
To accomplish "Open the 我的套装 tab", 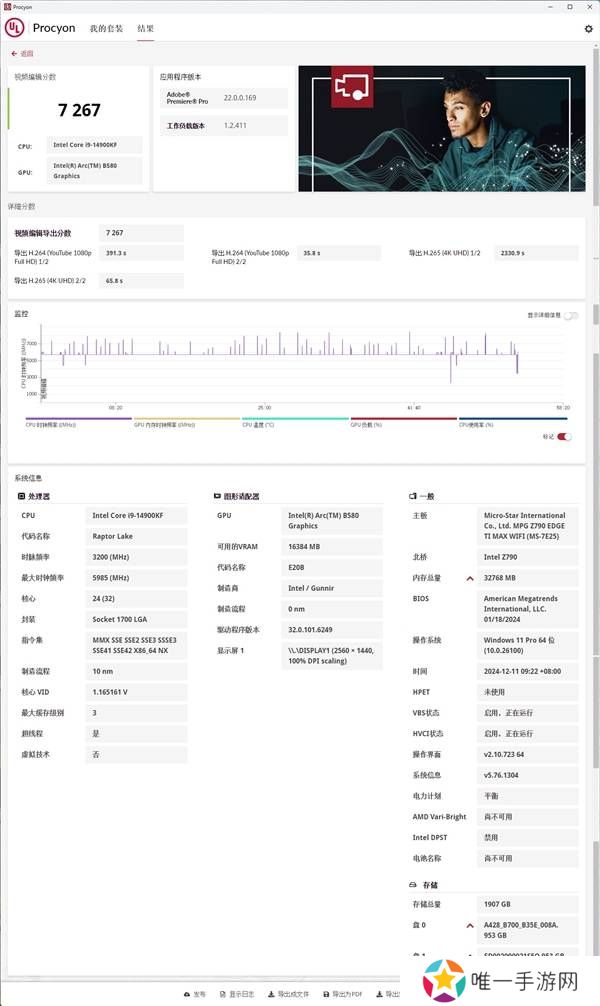I will click(x=106, y=29).
